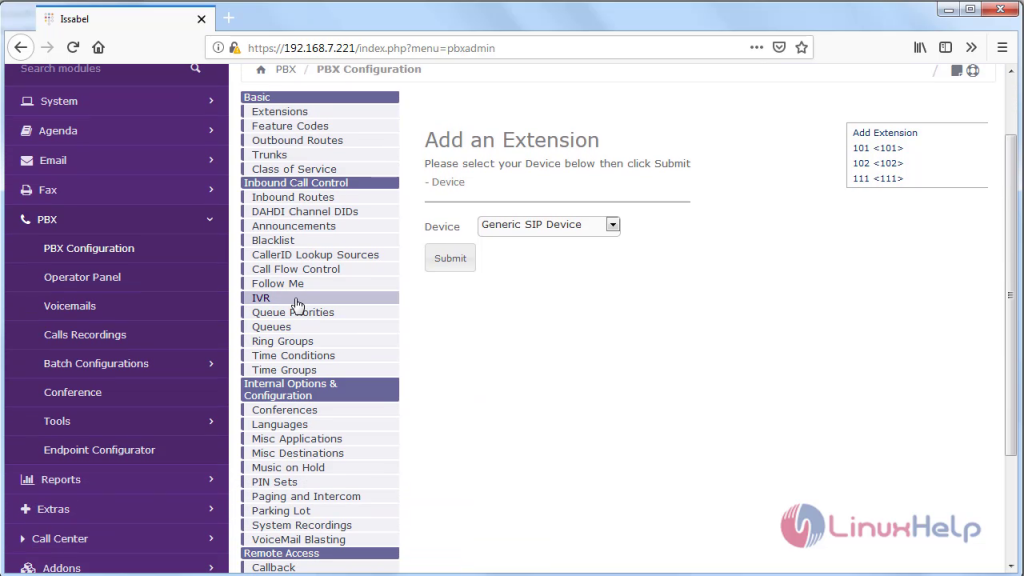Image resolution: width=1024 pixels, height=576 pixels.
Task: Click Add Extension in right list
Action: 885,133
